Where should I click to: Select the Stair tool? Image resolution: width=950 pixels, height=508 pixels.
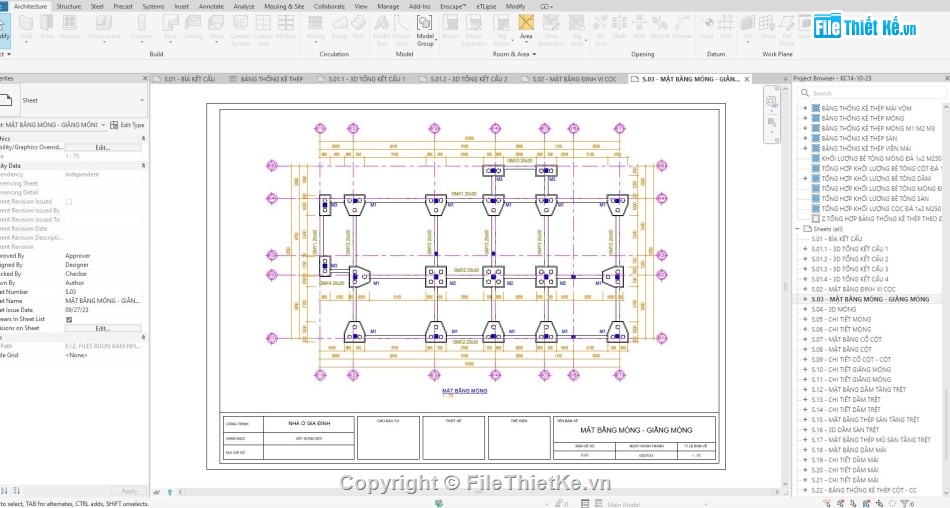point(359,27)
